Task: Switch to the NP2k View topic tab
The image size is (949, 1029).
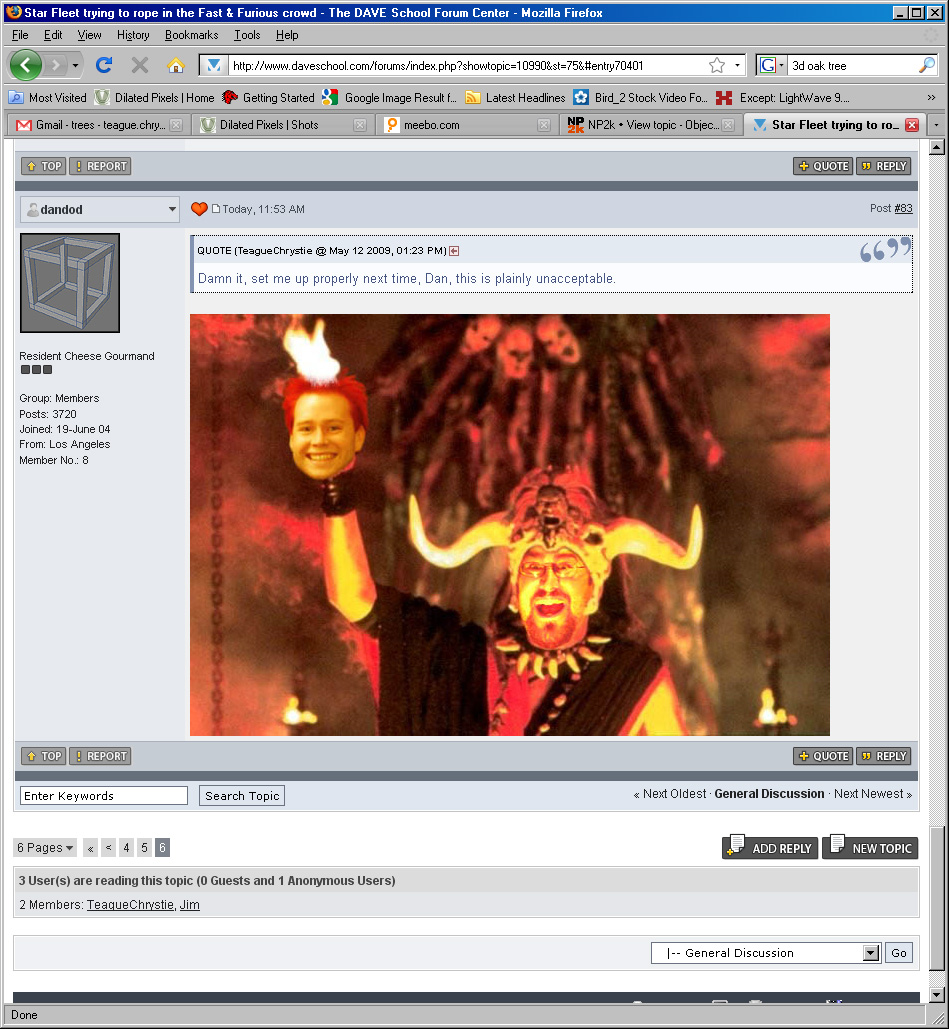Action: (650, 125)
